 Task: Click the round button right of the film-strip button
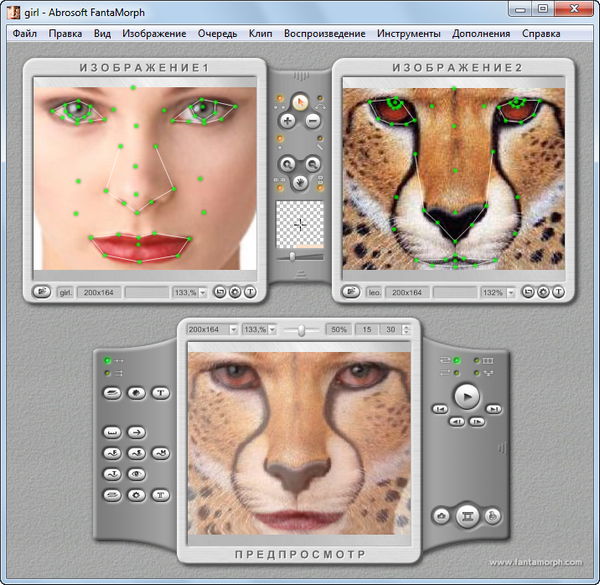pos(493,517)
